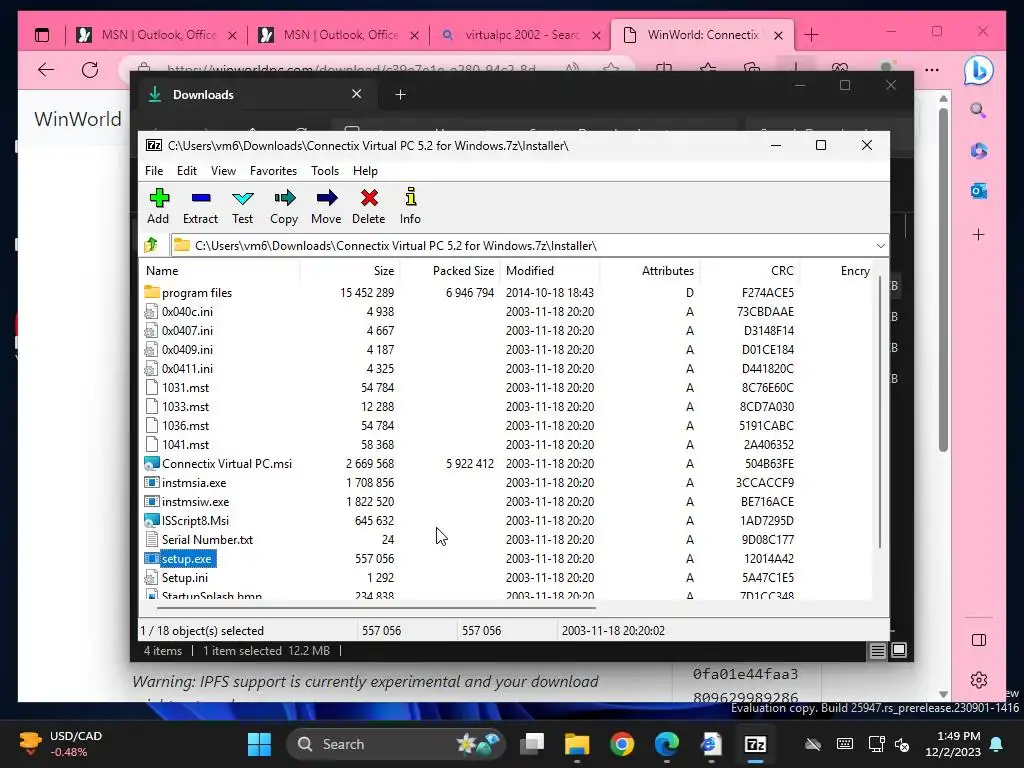The height and width of the screenshot is (768, 1024).
Task: Sort the file list by Size column
Action: [350, 270]
